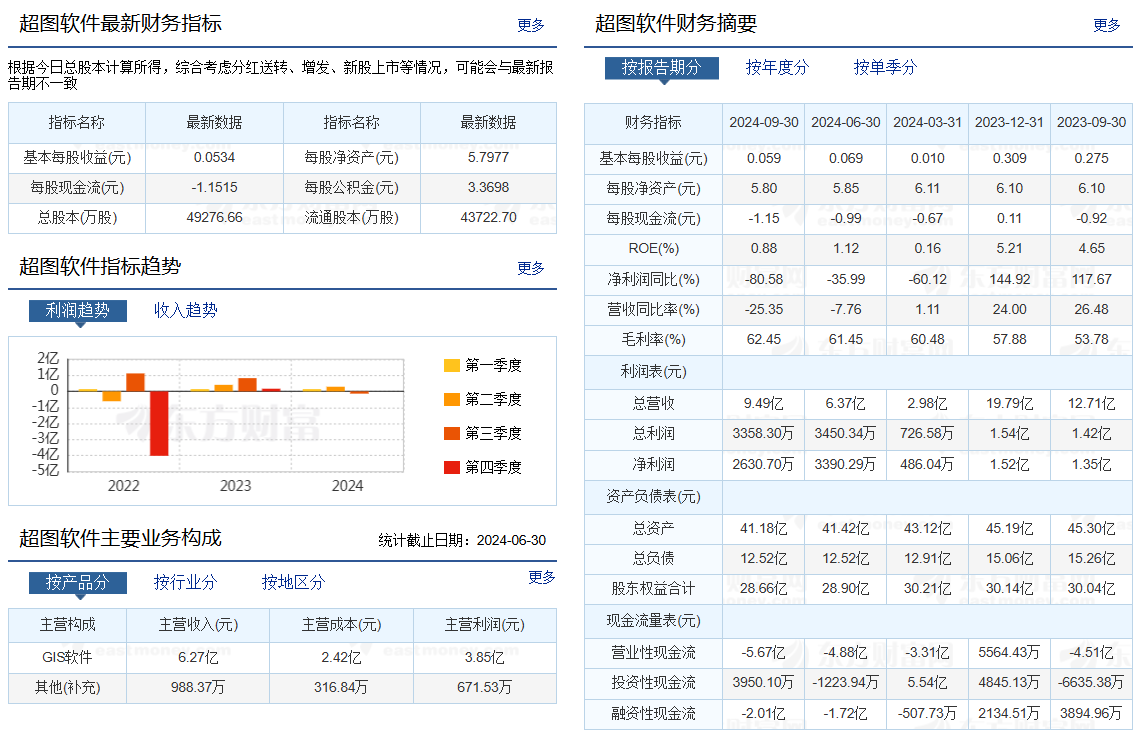The image size is (1142, 739).
Task: Click 每股净资产(元) value 5.7977
Action: [488, 158]
